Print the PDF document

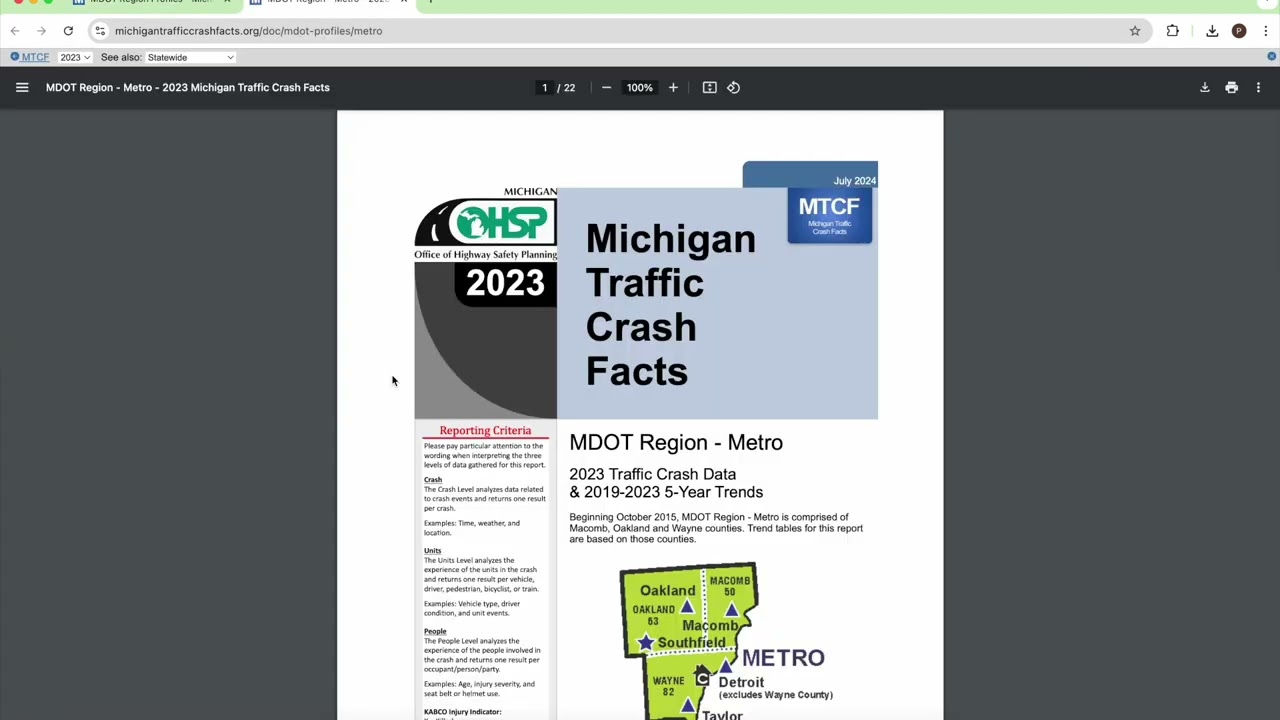point(1232,88)
